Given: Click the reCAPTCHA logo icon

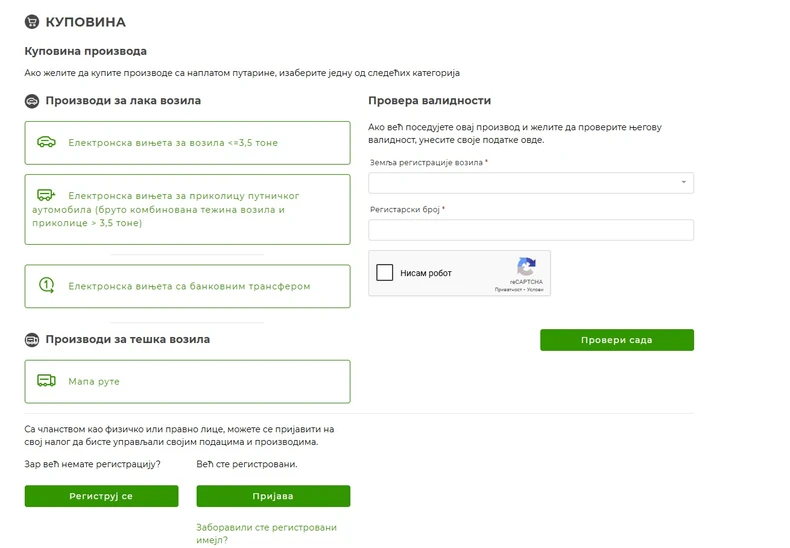Looking at the screenshot, I should point(526,267).
